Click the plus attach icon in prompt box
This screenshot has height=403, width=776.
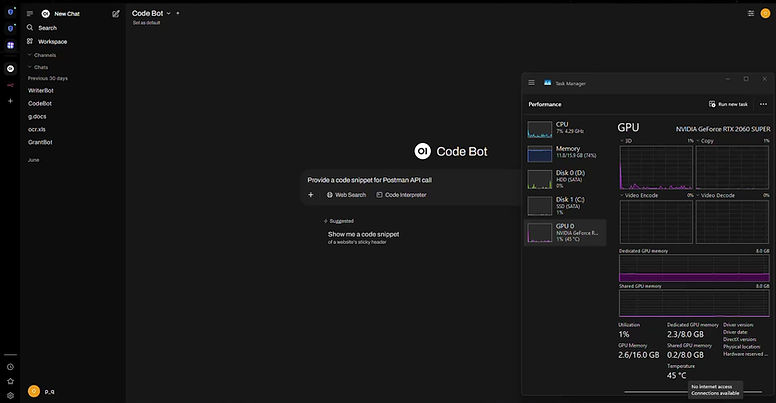click(311, 195)
